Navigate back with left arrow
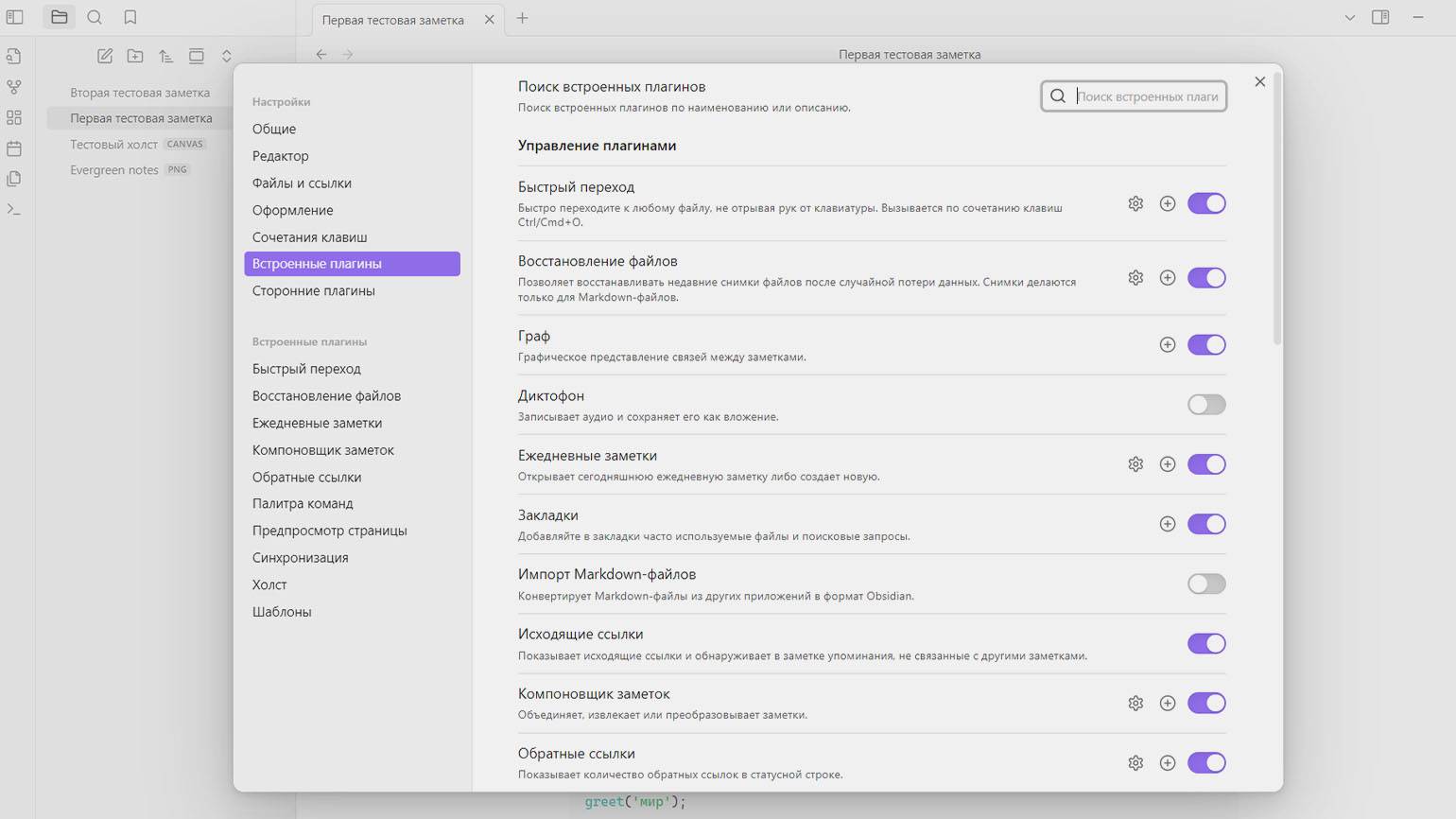 [x=321, y=55]
